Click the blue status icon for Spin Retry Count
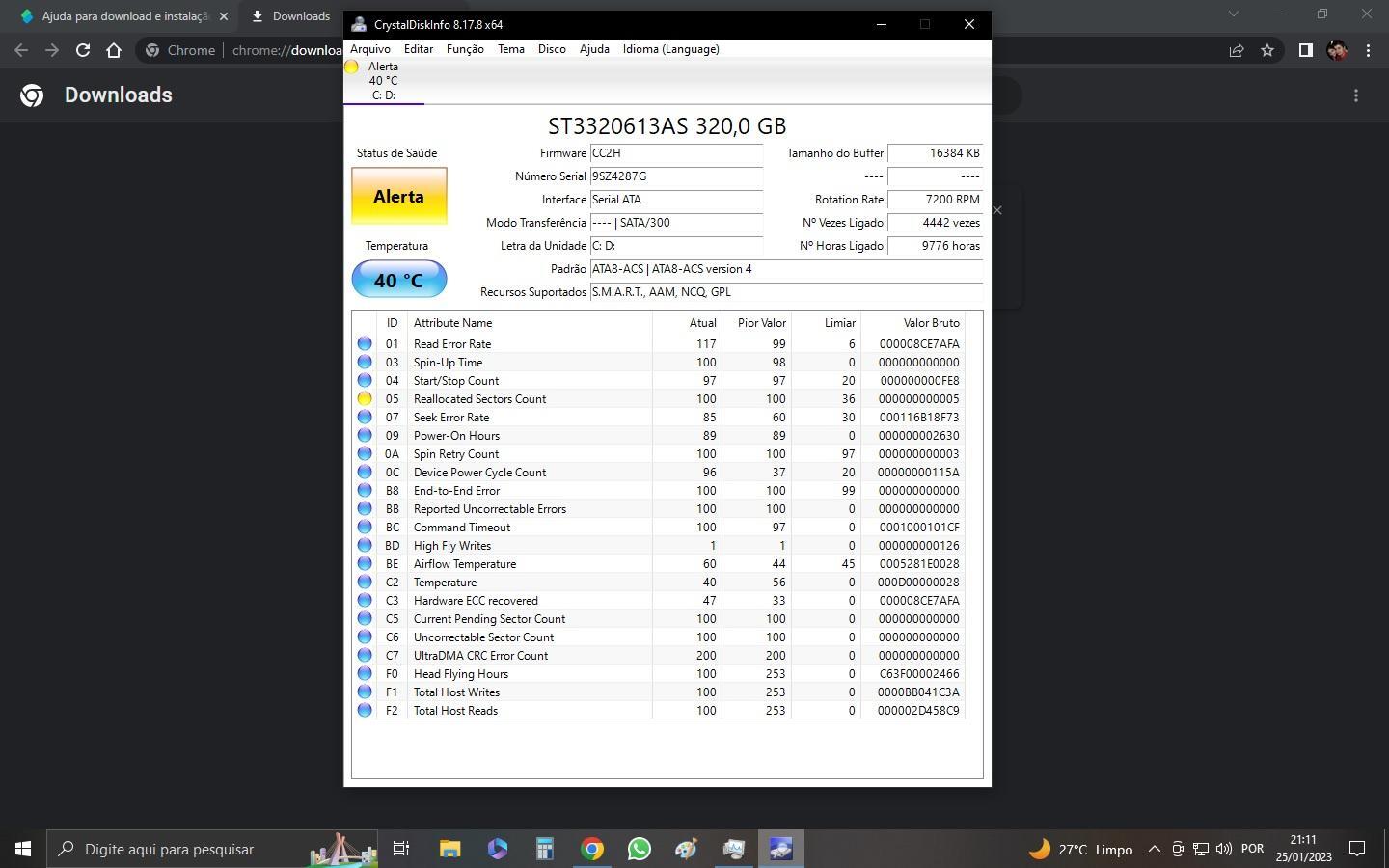Viewport: 1389px width, 868px height. pos(365,454)
